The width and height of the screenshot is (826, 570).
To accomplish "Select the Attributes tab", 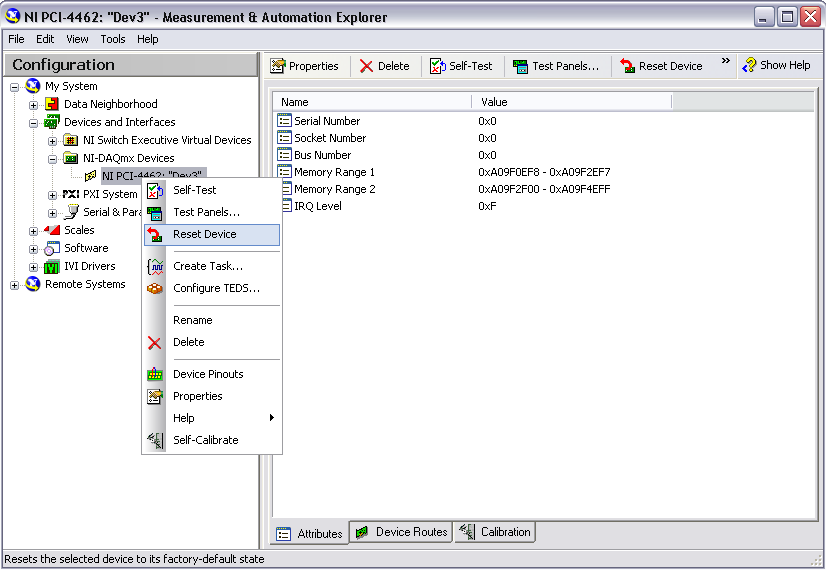I will pyautogui.click(x=310, y=534).
